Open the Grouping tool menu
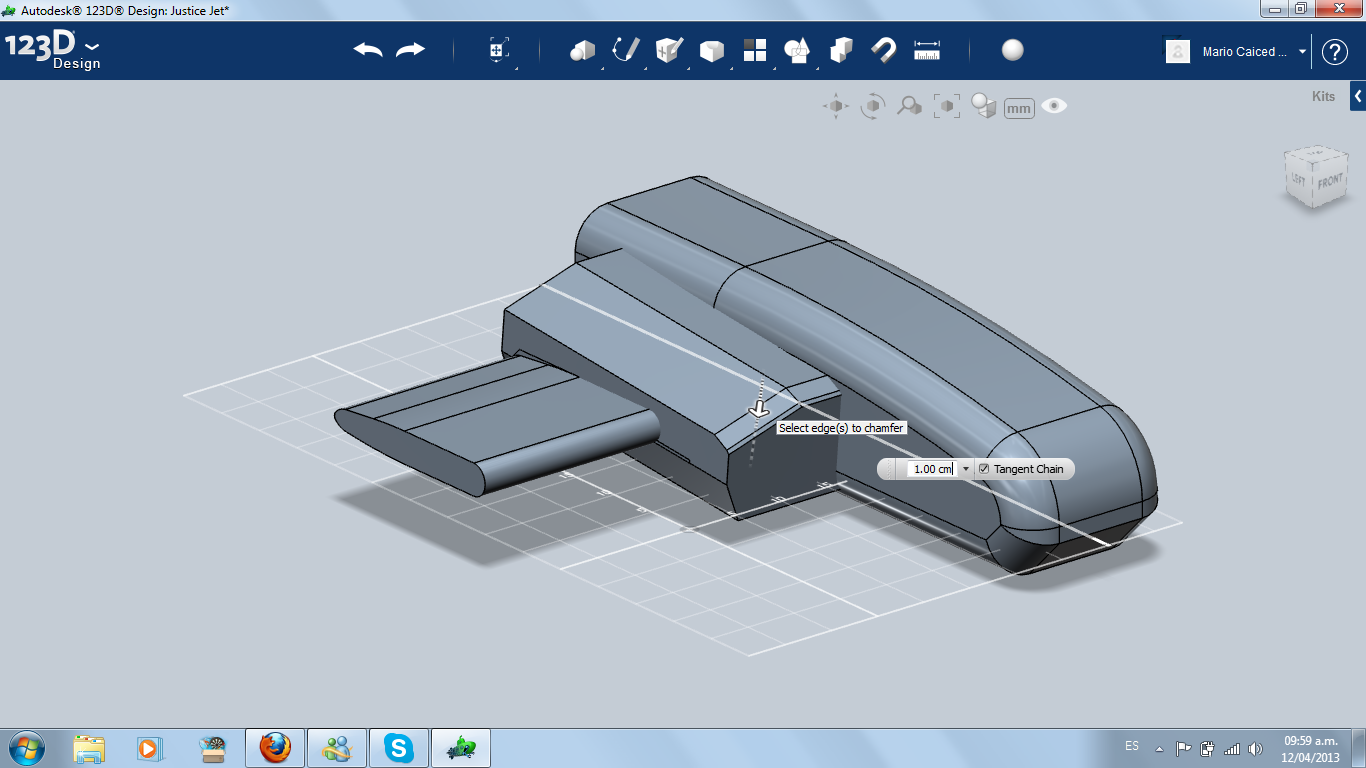Screen dimensions: 1366x768 coord(797,50)
